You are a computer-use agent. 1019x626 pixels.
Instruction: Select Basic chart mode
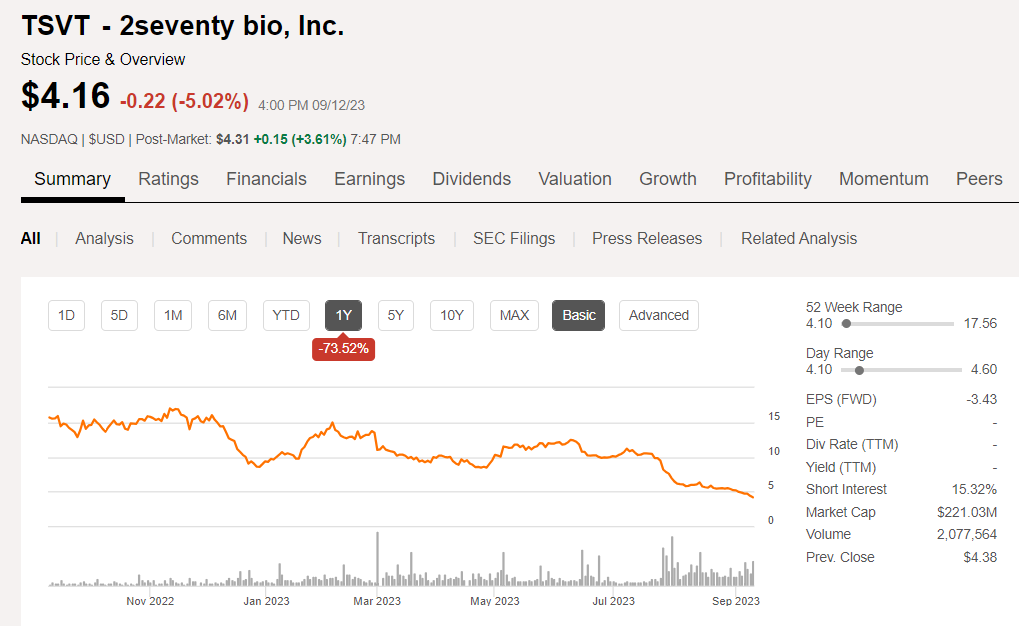[579, 315]
